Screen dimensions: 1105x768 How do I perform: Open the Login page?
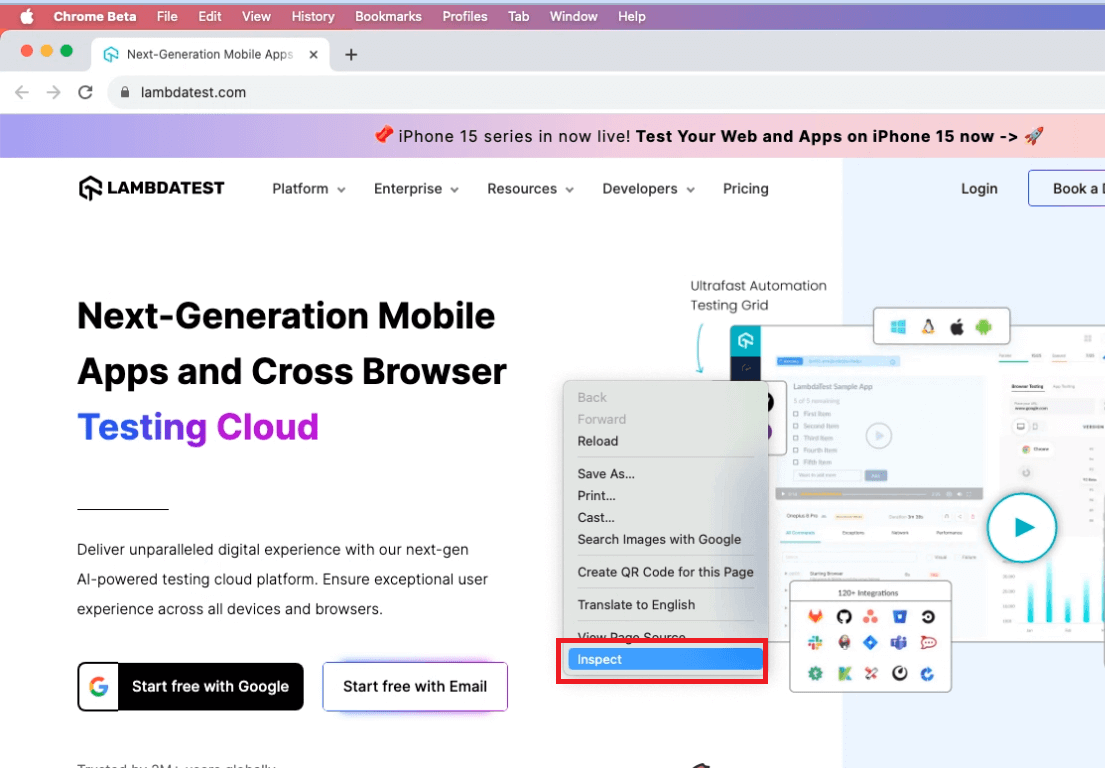pos(979,189)
